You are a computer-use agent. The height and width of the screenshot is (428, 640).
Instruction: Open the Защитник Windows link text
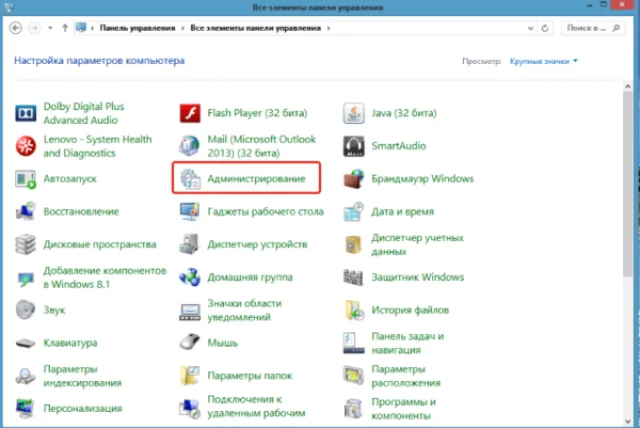coord(418,277)
